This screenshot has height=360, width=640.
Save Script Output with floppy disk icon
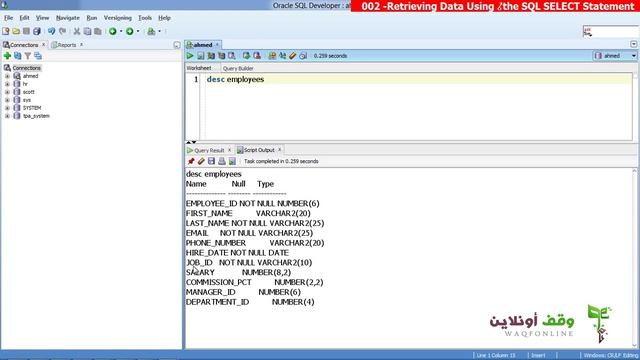click(211, 161)
